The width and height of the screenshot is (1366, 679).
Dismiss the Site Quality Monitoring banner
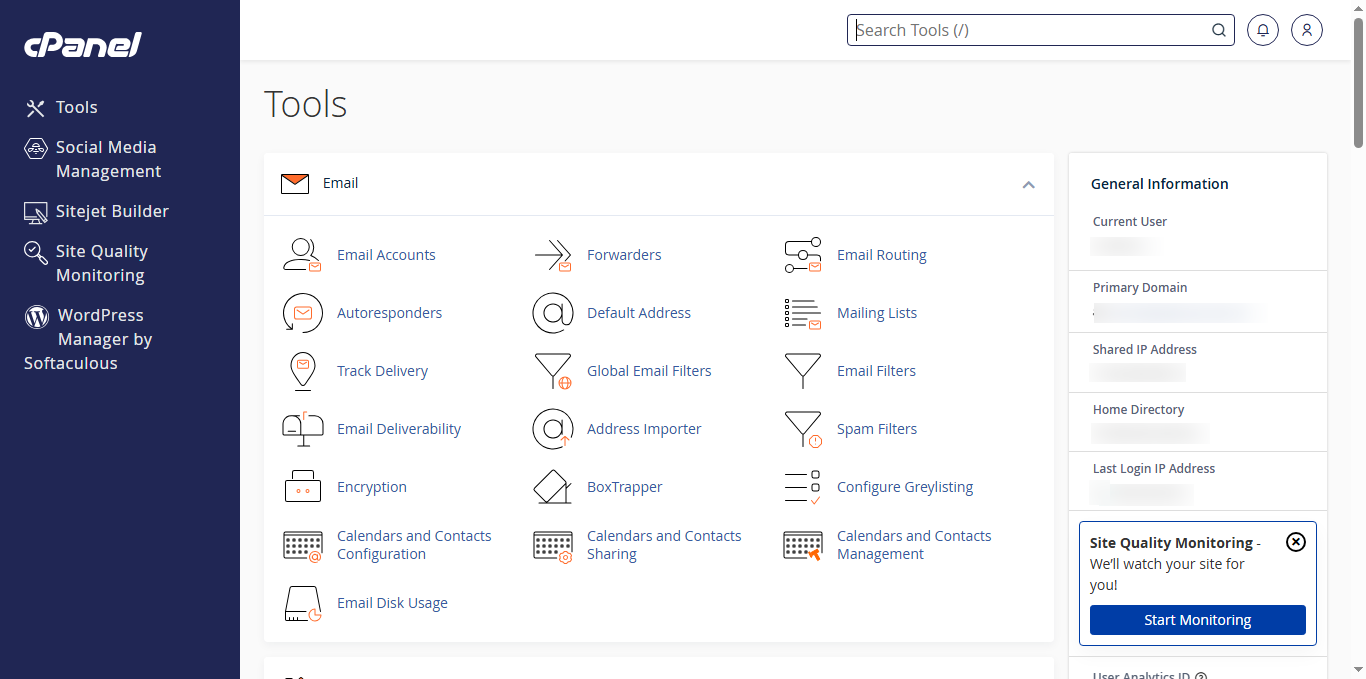point(1295,542)
